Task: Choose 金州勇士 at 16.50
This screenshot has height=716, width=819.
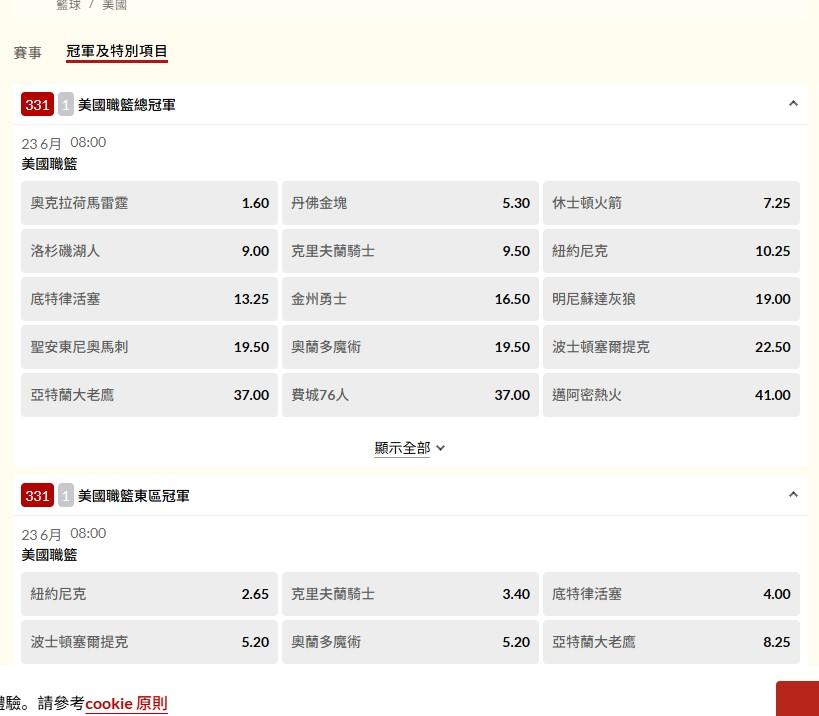Action: [x=410, y=299]
